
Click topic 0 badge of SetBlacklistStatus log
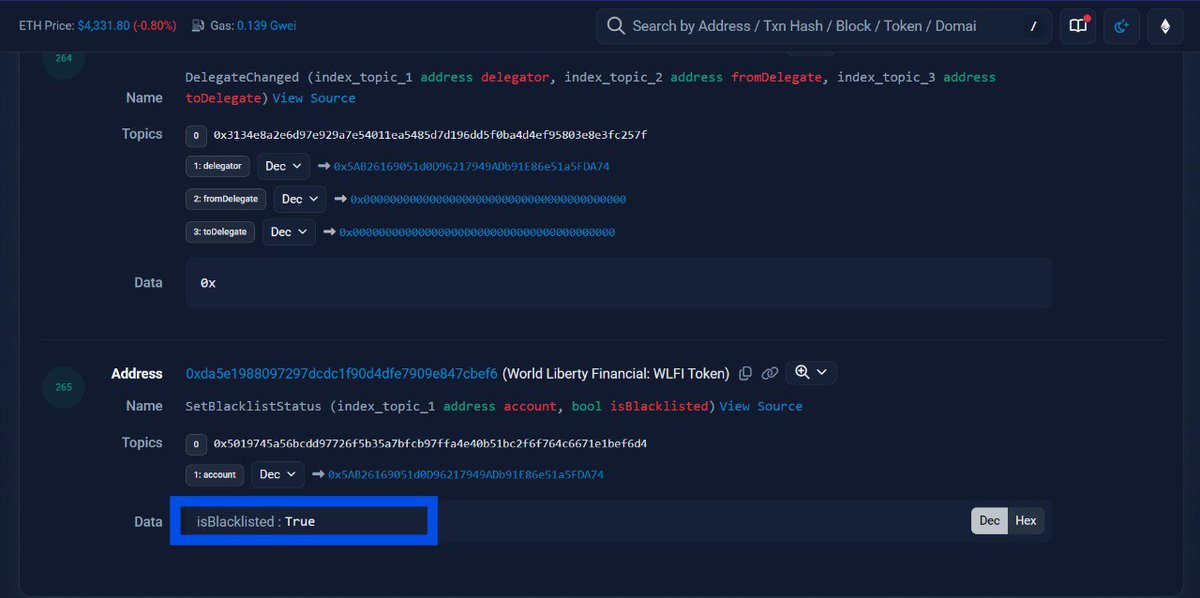click(196, 443)
